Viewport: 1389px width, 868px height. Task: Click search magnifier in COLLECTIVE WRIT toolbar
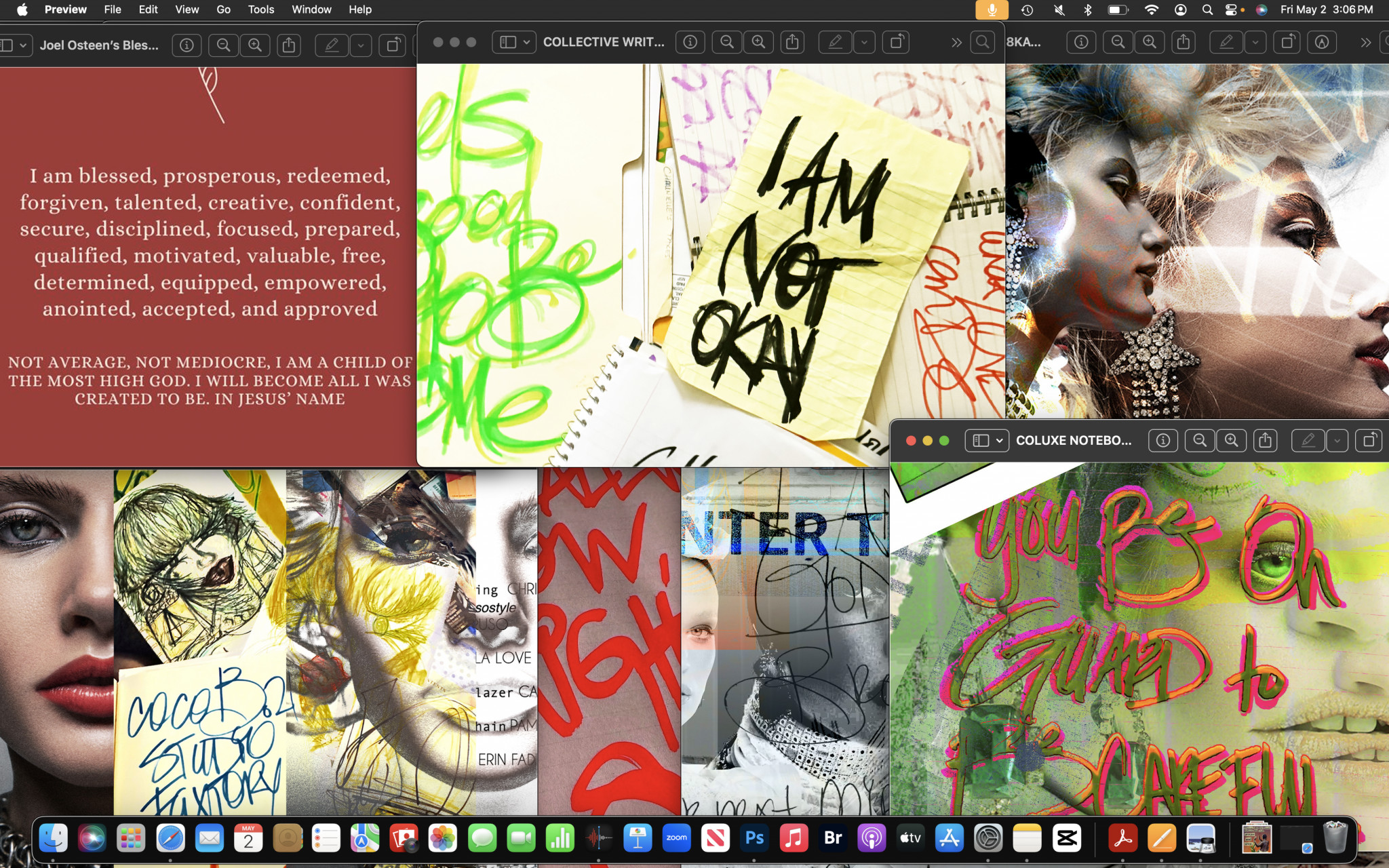(x=981, y=42)
